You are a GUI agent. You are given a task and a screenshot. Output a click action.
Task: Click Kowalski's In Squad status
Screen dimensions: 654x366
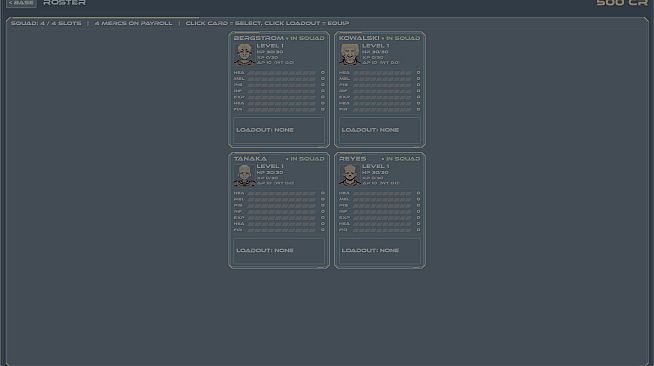point(401,38)
